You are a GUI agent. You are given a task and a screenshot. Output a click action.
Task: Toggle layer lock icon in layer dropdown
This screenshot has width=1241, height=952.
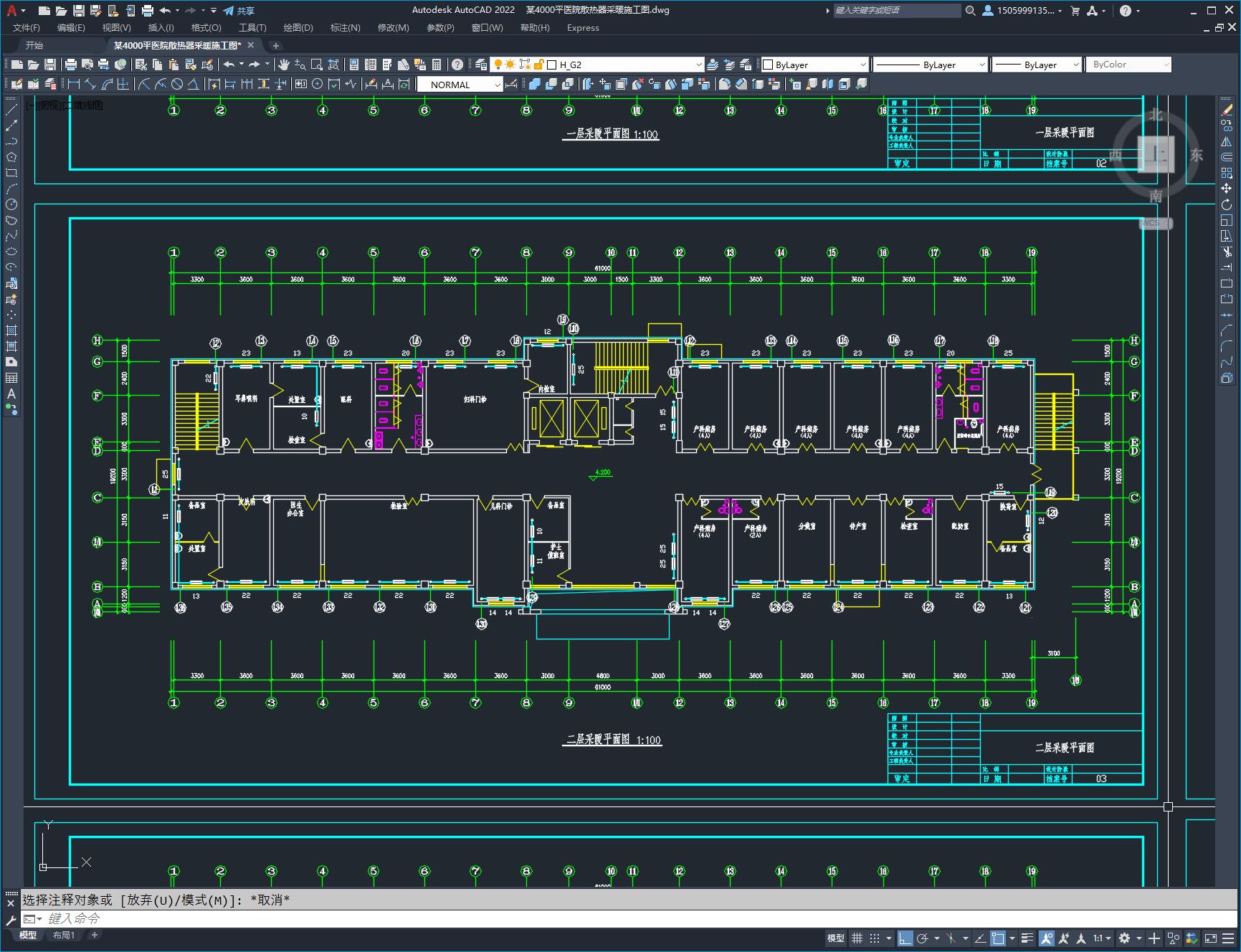(x=539, y=65)
